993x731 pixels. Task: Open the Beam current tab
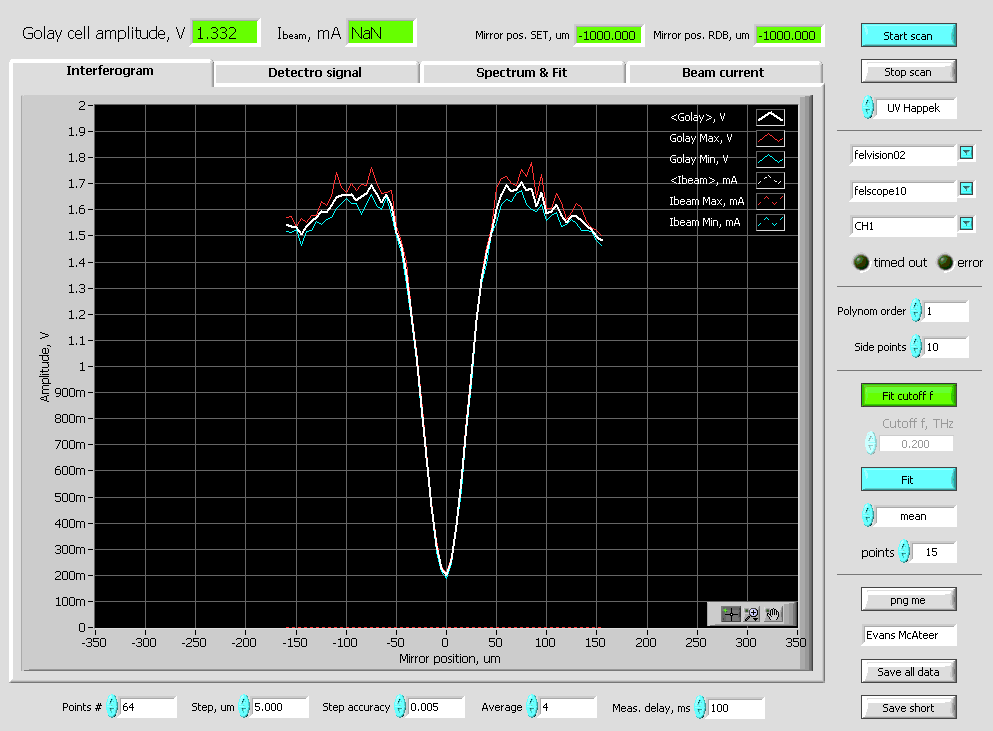coord(723,73)
